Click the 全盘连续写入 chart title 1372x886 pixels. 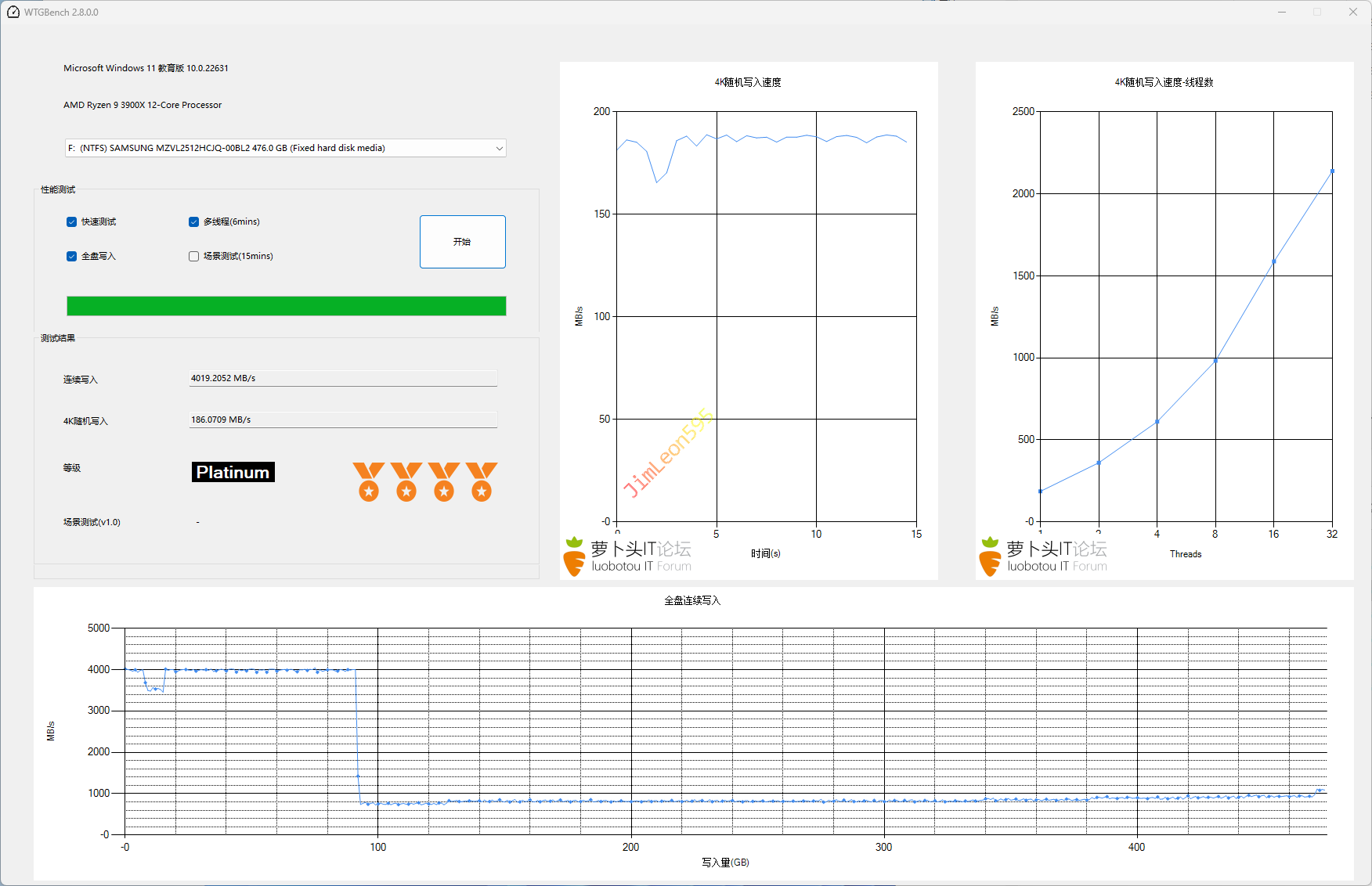tap(691, 600)
